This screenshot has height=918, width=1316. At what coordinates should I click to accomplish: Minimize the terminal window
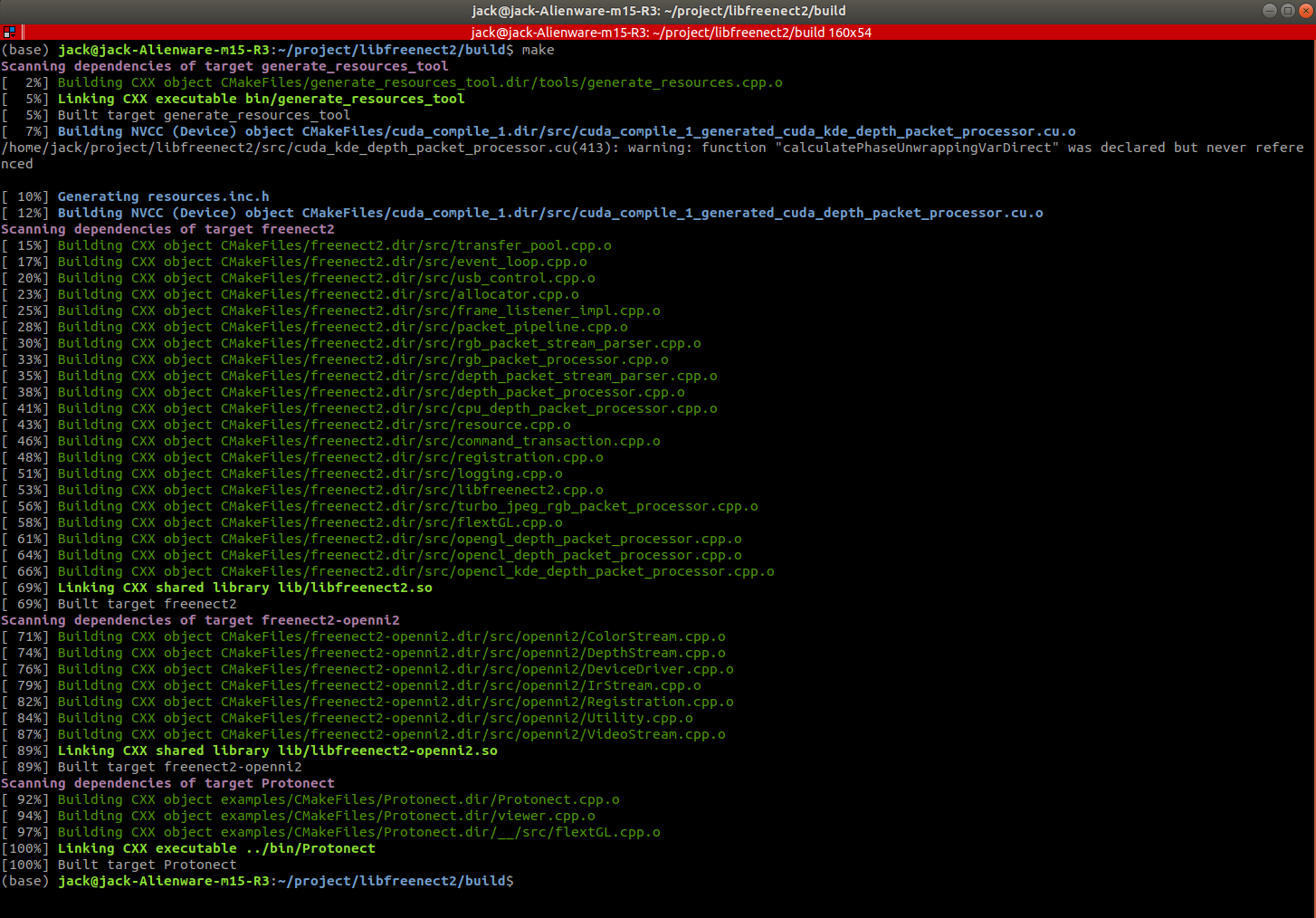(x=1270, y=11)
